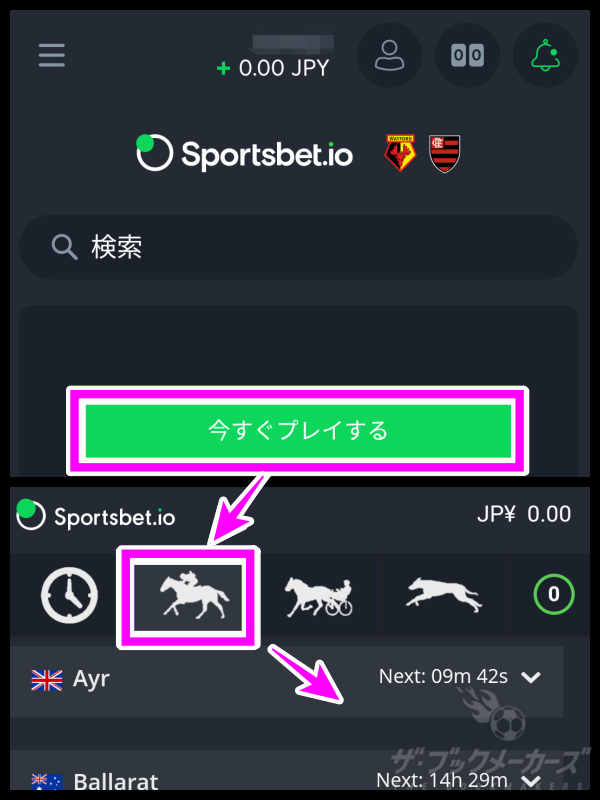Open the bet slip counter icon
Image resolution: width=600 pixels, height=800 pixels.
(x=467, y=55)
